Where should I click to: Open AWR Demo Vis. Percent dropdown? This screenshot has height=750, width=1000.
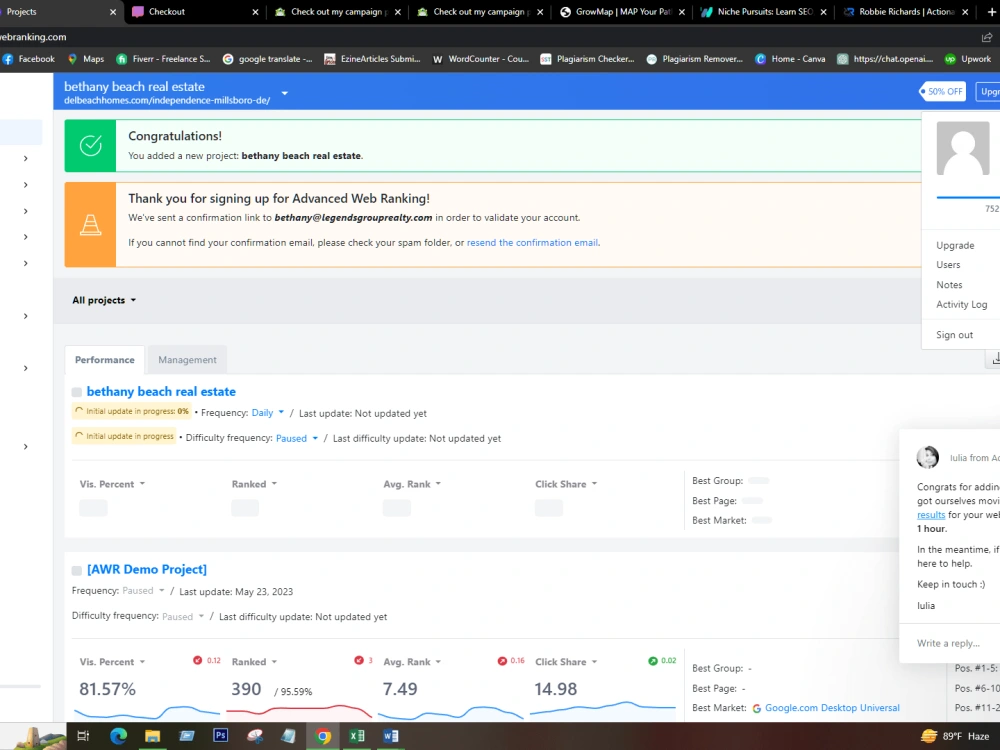(x=112, y=662)
